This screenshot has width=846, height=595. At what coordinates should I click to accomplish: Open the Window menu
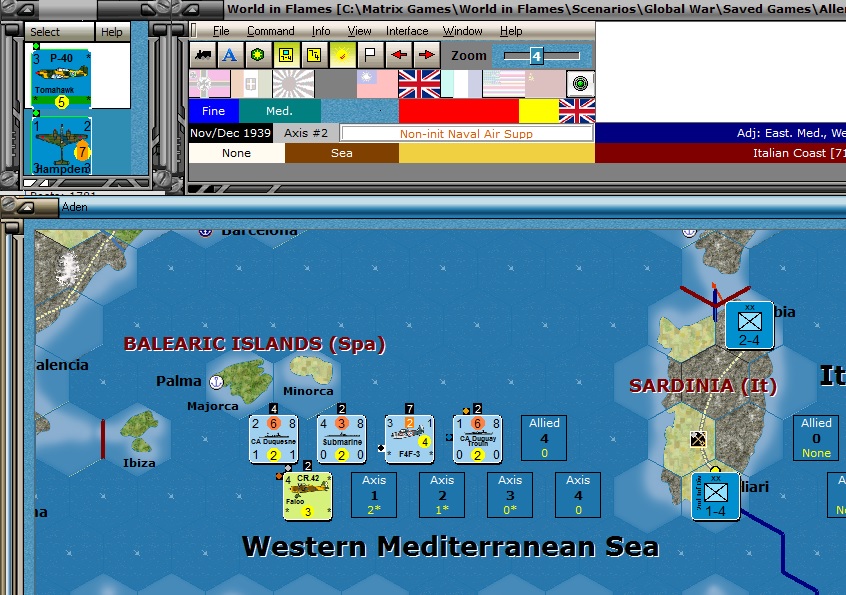462,31
